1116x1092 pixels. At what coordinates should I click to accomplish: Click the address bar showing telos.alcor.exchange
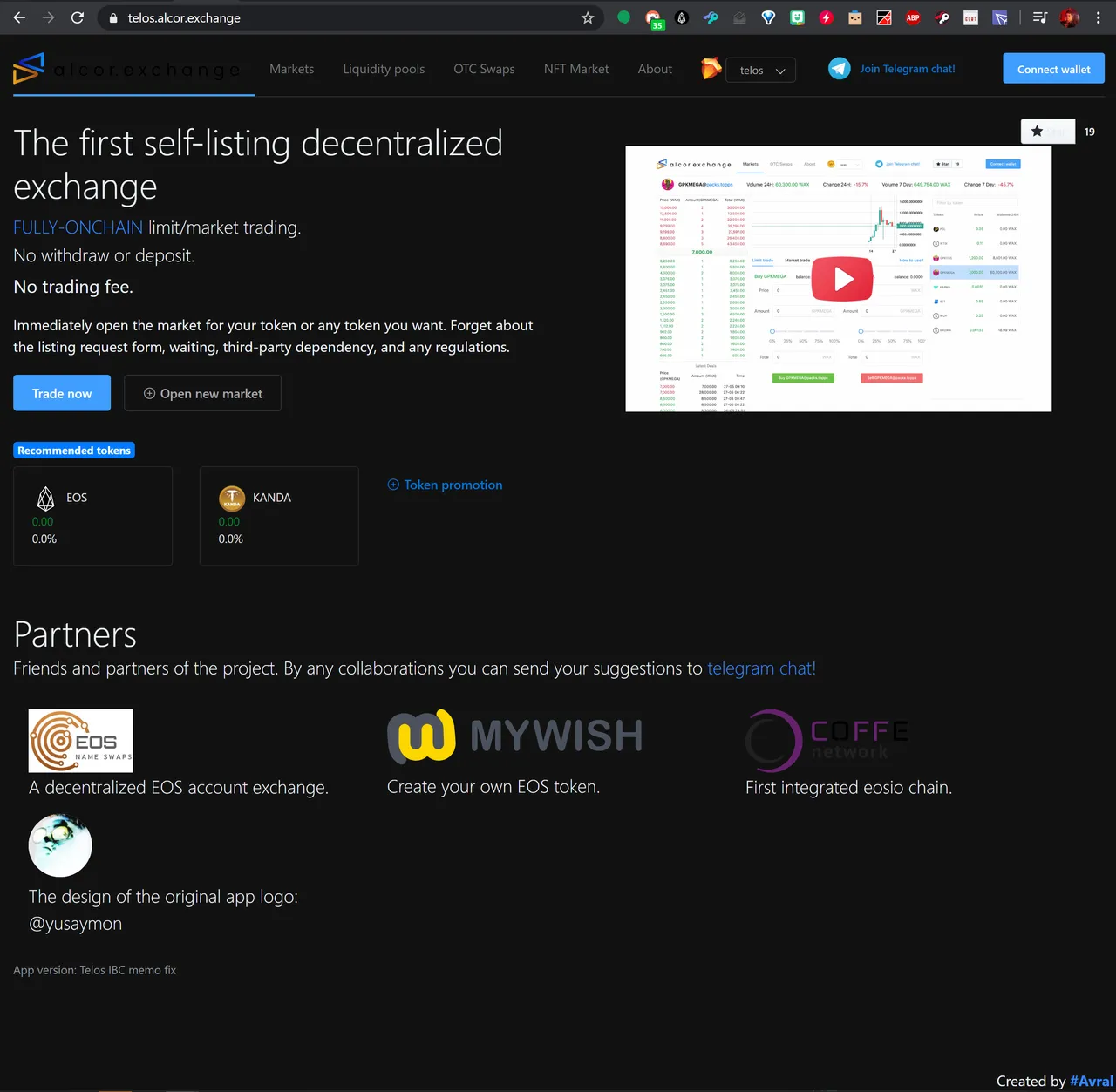point(349,17)
